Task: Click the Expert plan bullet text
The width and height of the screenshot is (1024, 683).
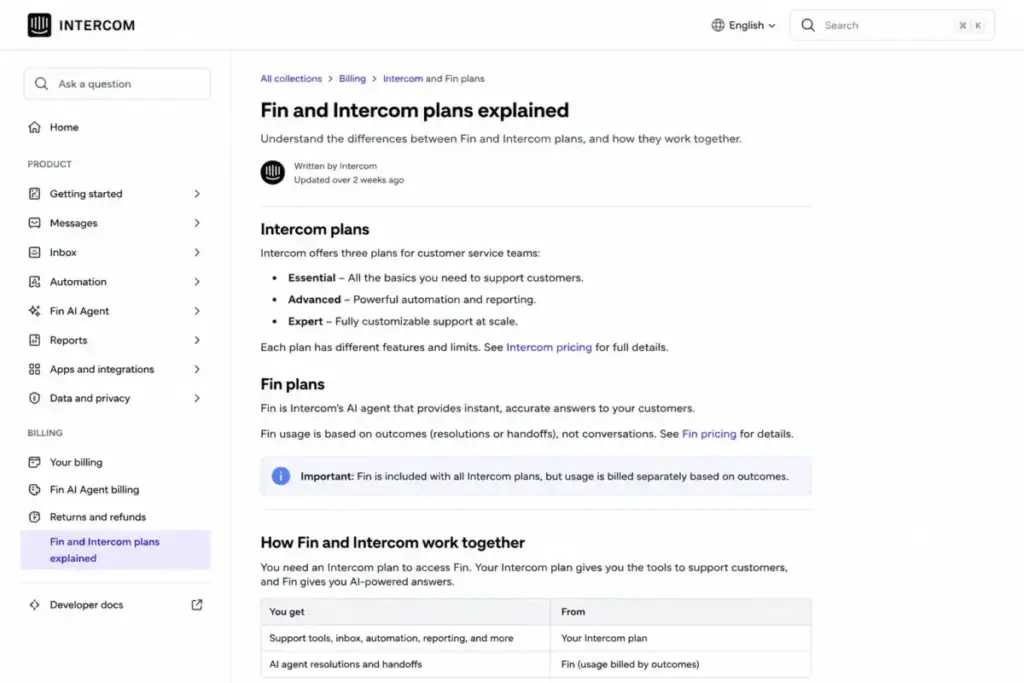Action: [402, 321]
